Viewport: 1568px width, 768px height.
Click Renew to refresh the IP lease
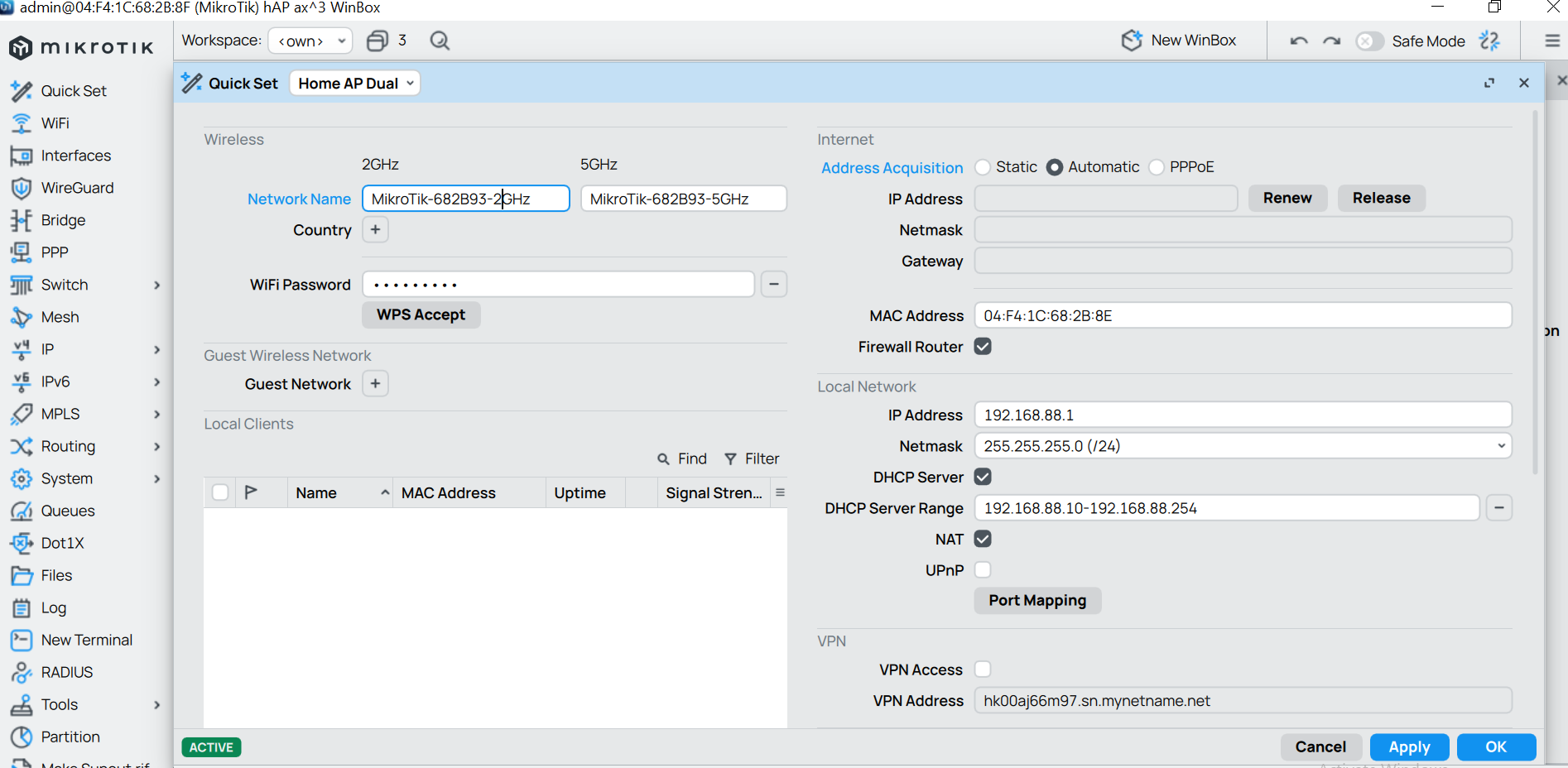(1287, 198)
